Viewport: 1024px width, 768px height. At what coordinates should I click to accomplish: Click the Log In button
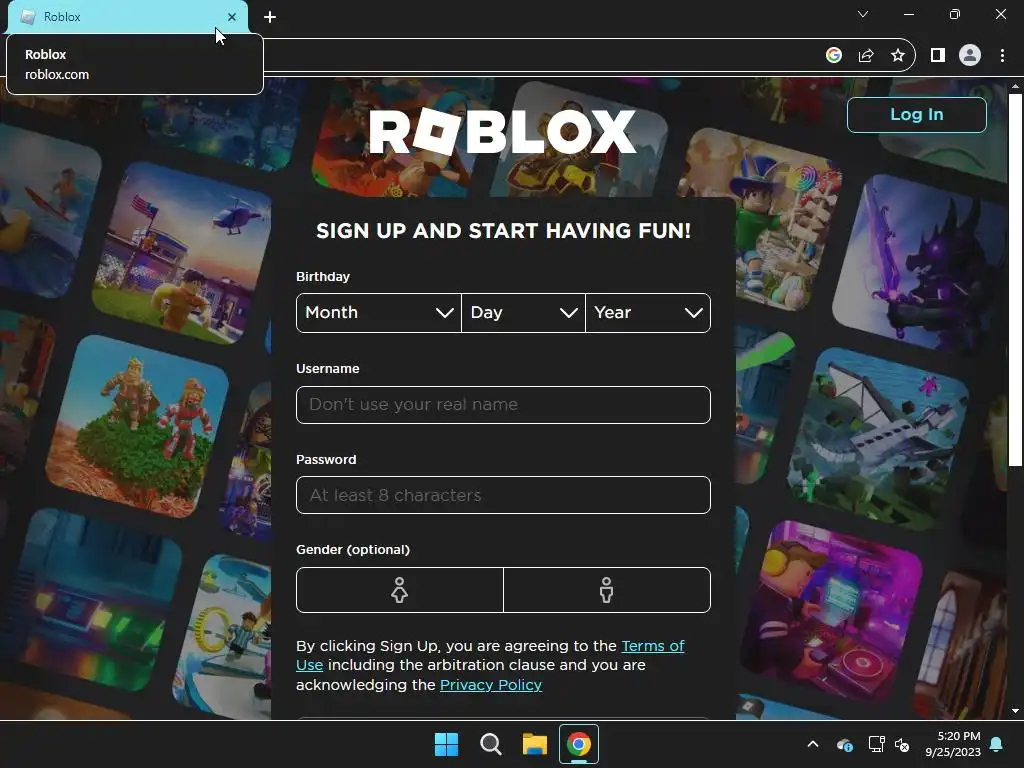point(917,115)
